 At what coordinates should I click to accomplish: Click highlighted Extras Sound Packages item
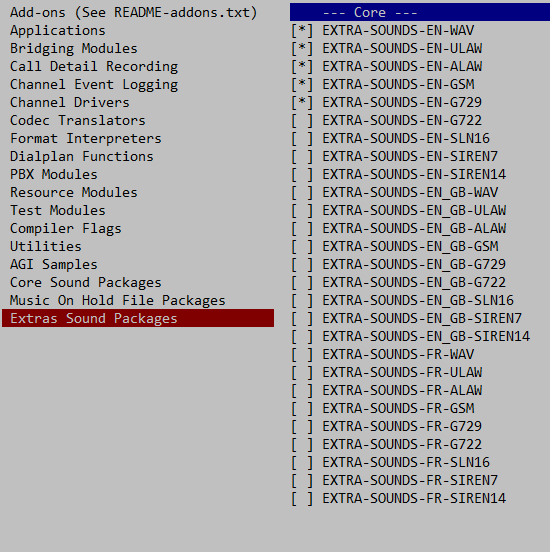point(138,318)
